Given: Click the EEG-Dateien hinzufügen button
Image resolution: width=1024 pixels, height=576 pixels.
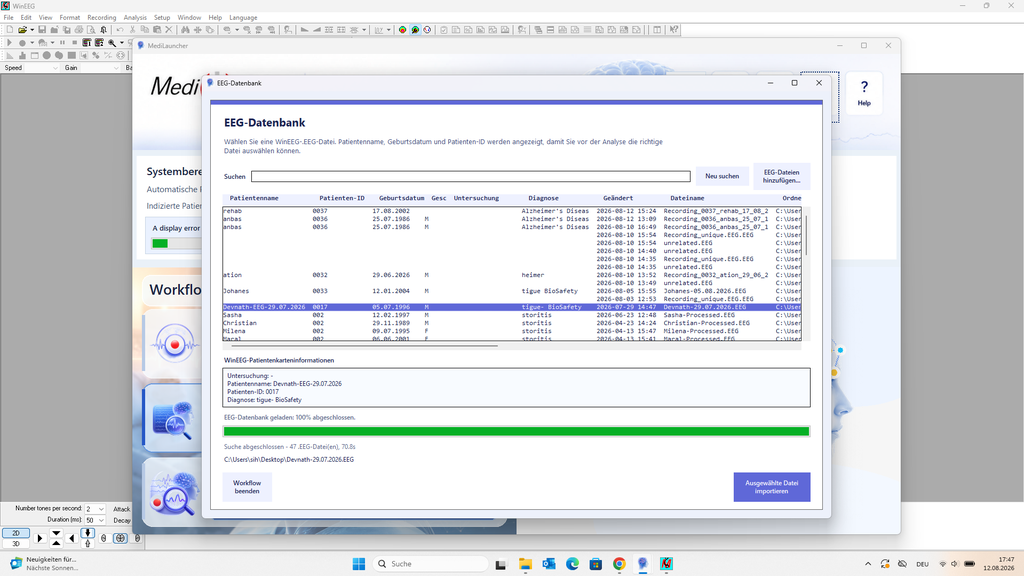Looking at the screenshot, I should 781,176.
